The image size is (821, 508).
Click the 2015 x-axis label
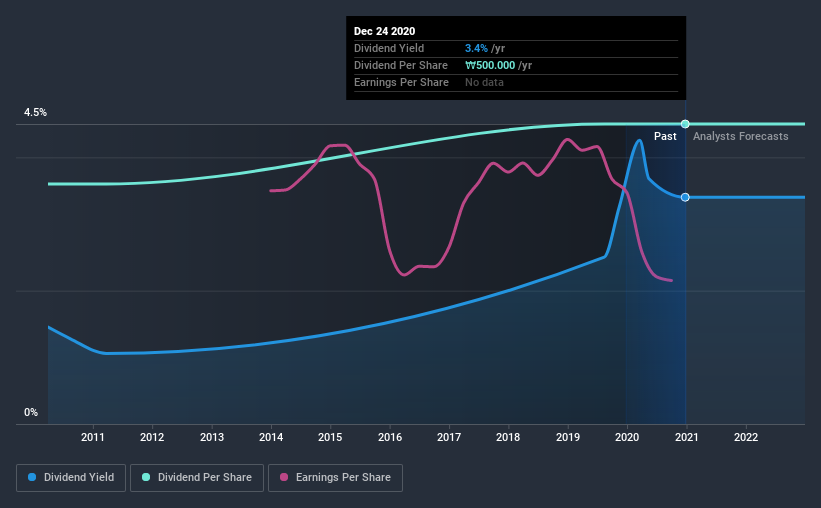tap(330, 437)
